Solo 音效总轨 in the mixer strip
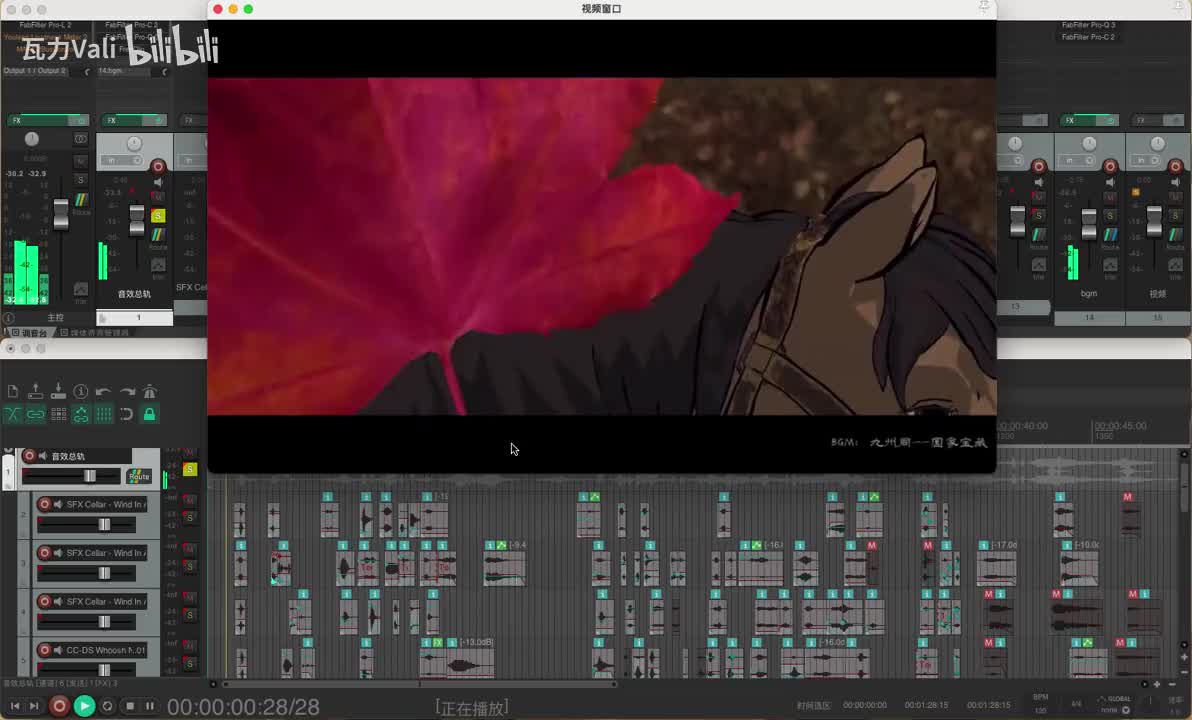1192x720 pixels. pyautogui.click(x=158, y=216)
